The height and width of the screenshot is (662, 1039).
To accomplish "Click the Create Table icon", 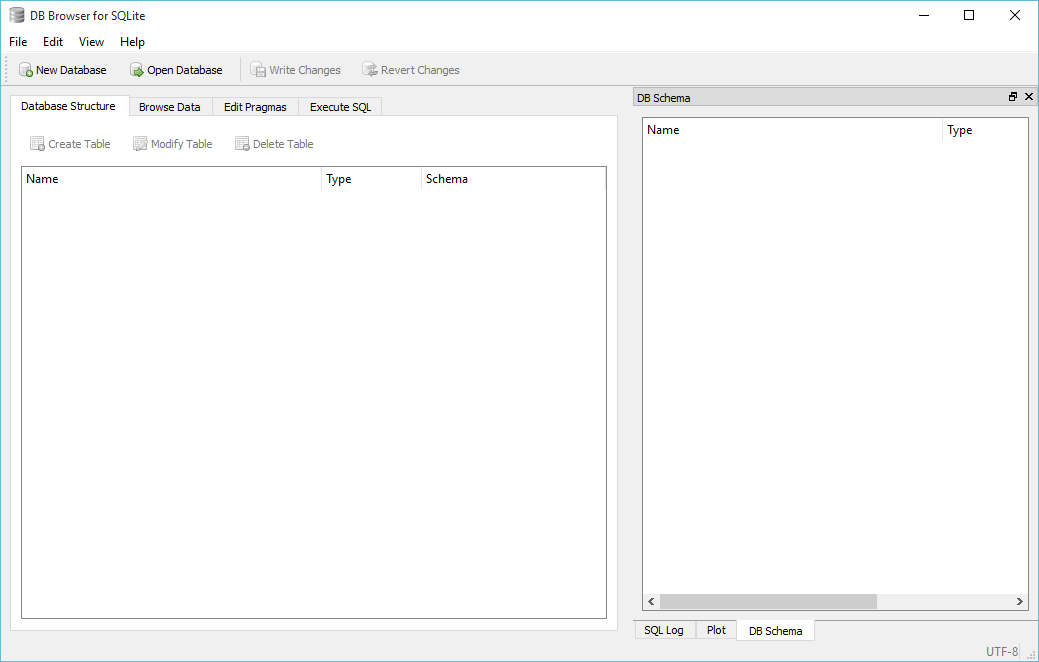I will [x=37, y=144].
